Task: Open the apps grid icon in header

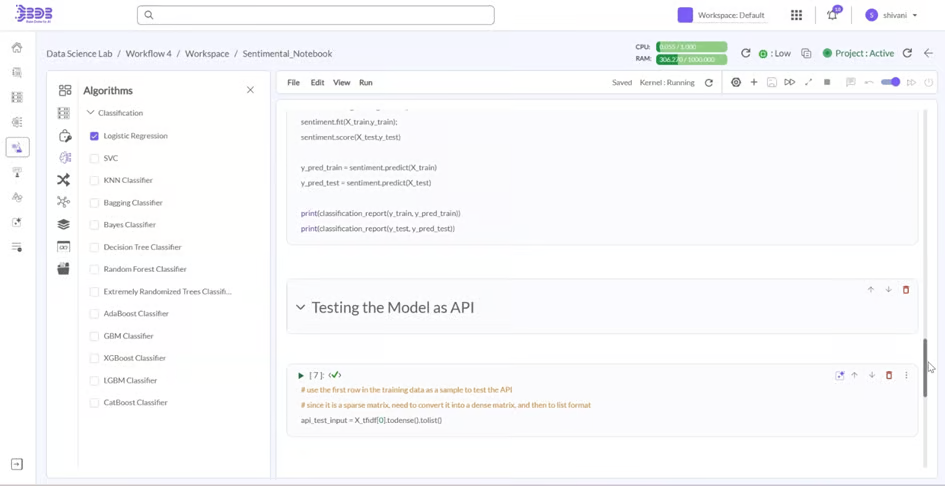Action: (796, 15)
